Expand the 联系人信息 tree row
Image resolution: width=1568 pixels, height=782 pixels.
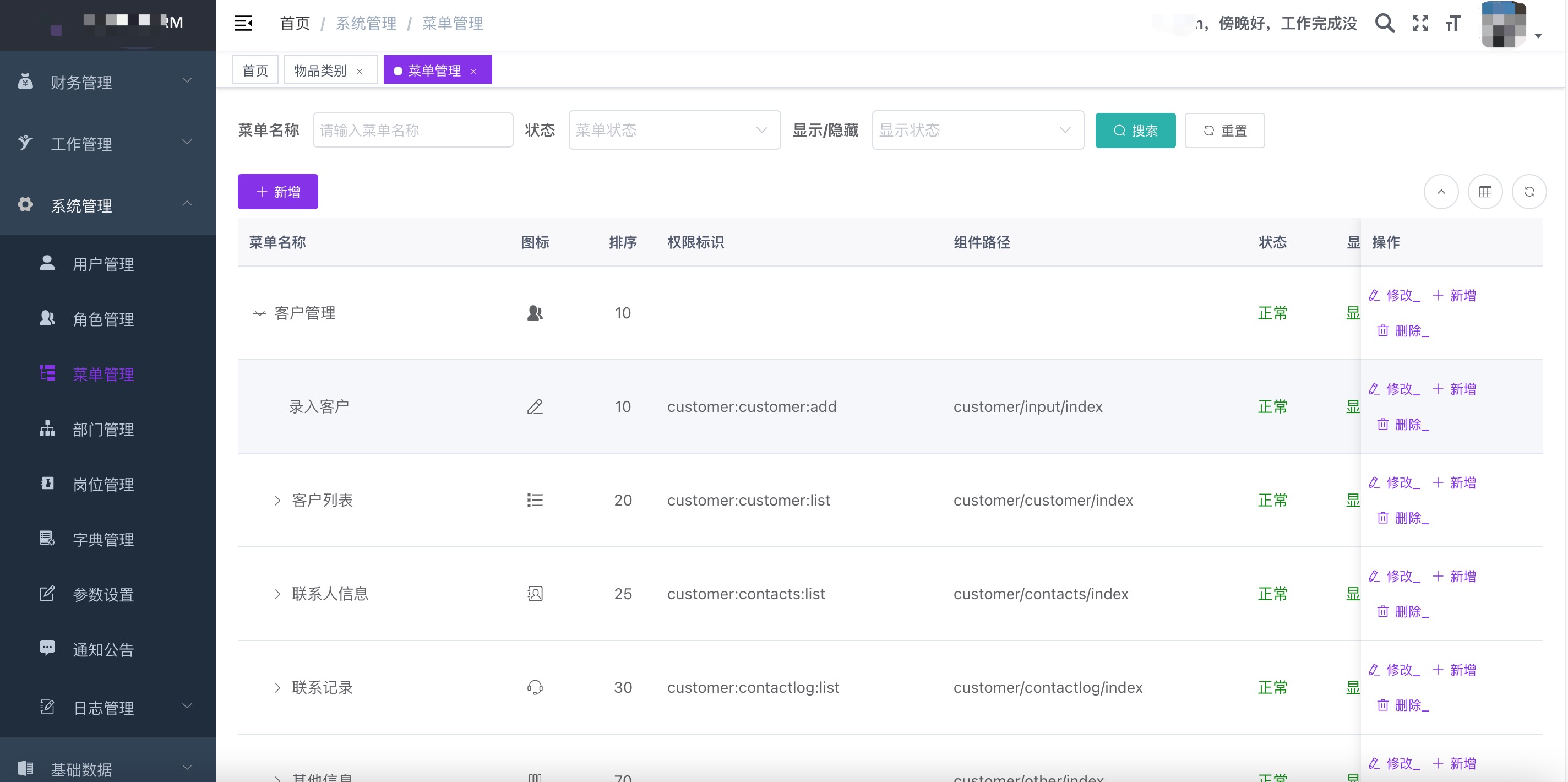click(x=277, y=594)
